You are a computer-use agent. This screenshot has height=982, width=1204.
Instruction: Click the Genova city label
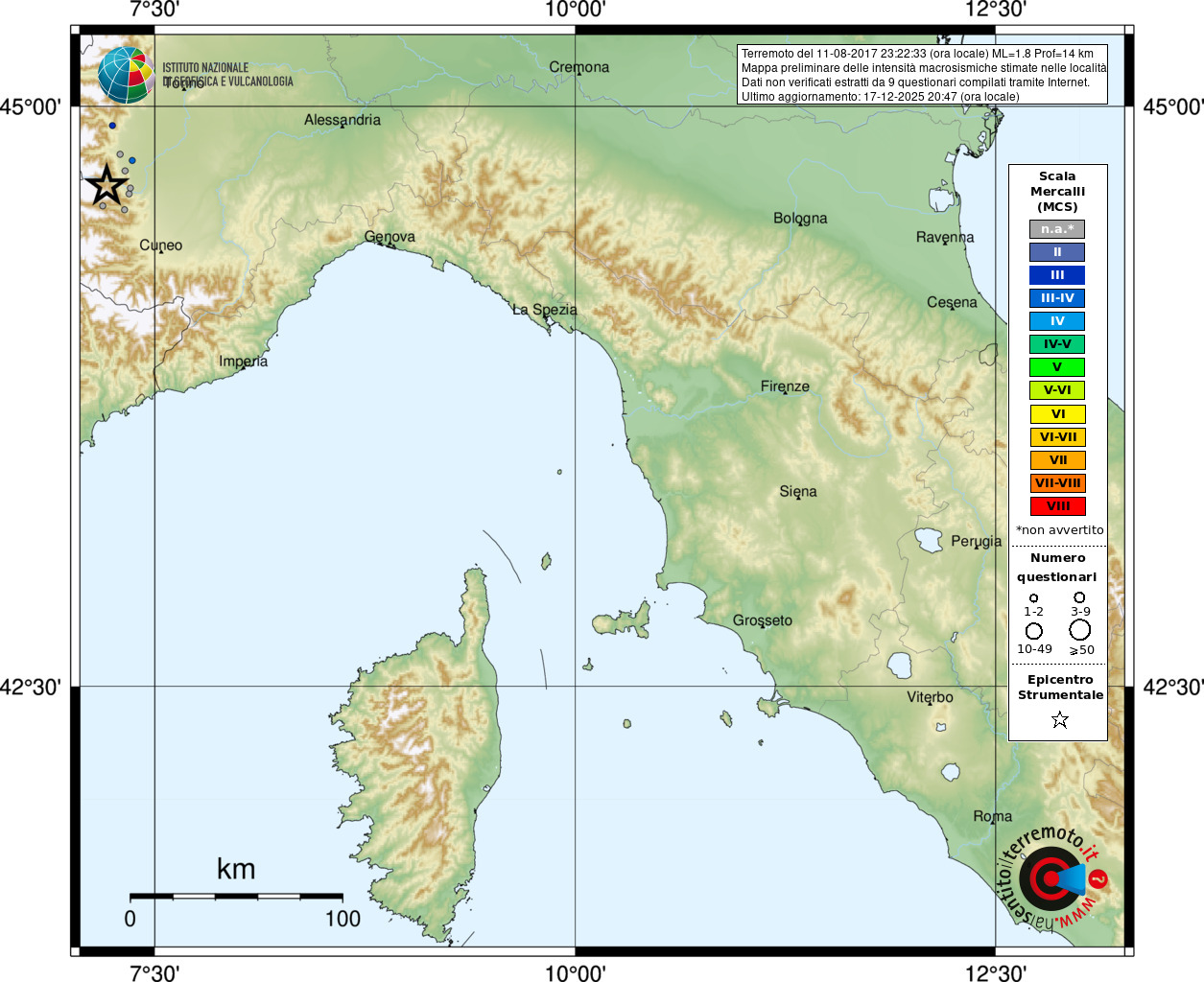pos(390,237)
